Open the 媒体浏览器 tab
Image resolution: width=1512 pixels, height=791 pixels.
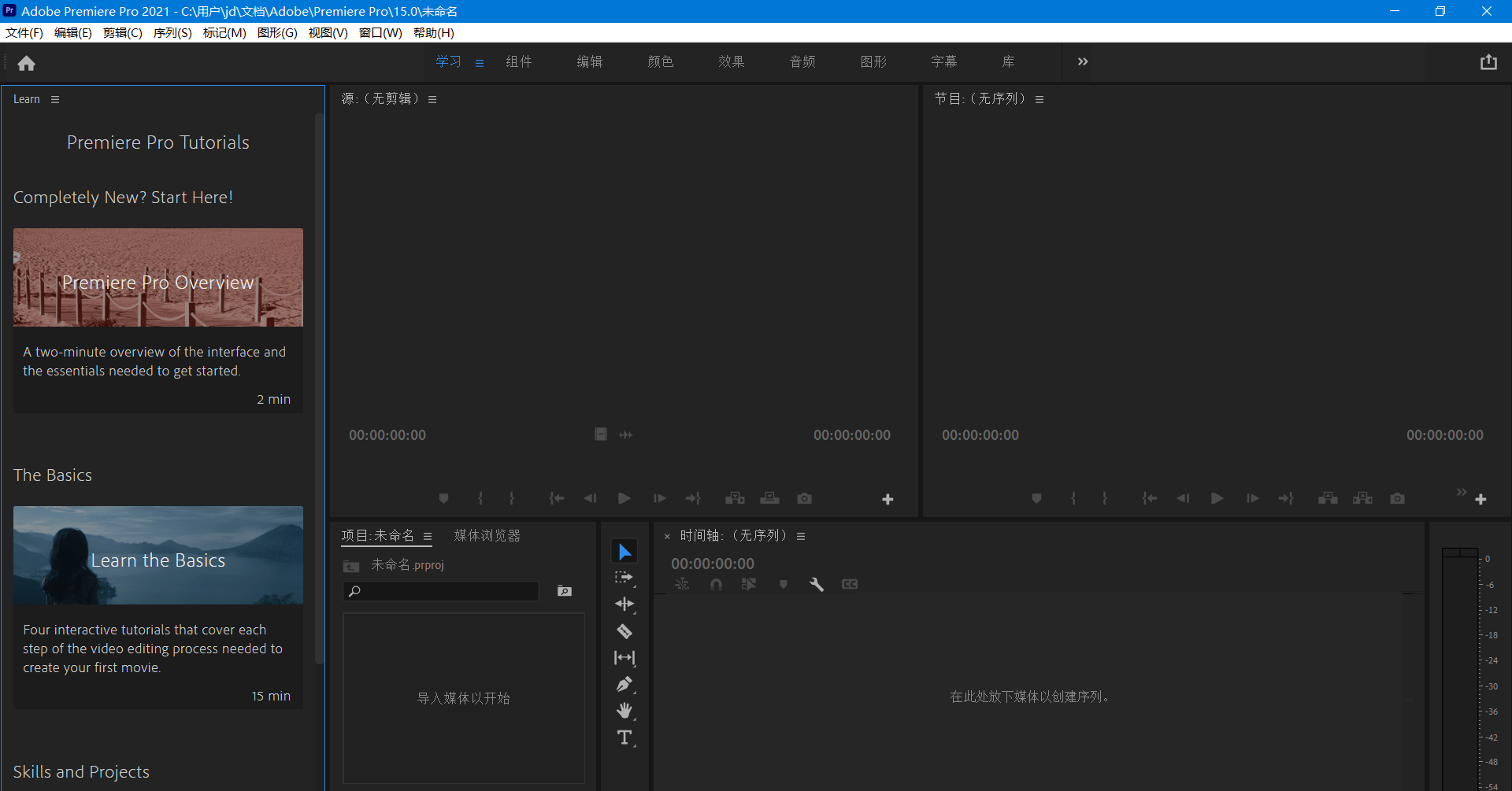[x=487, y=535]
